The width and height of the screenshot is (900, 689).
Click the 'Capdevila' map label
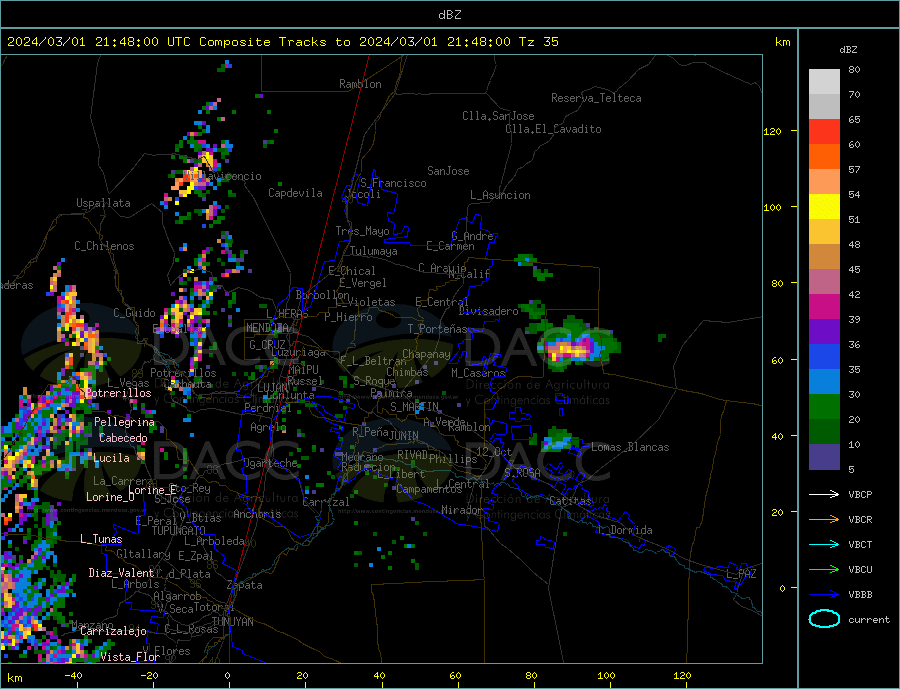(295, 193)
